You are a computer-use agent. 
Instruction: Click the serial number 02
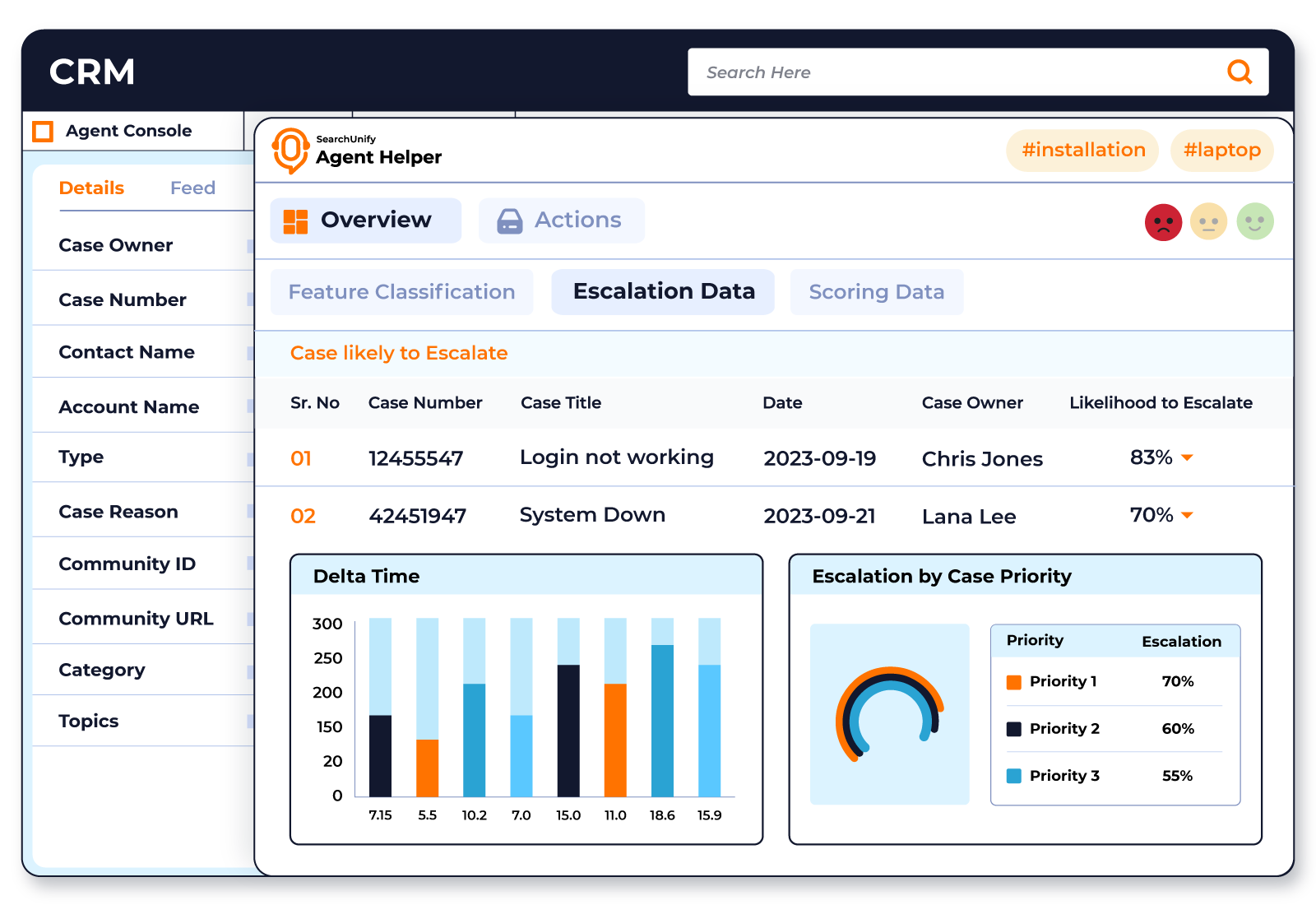303,516
